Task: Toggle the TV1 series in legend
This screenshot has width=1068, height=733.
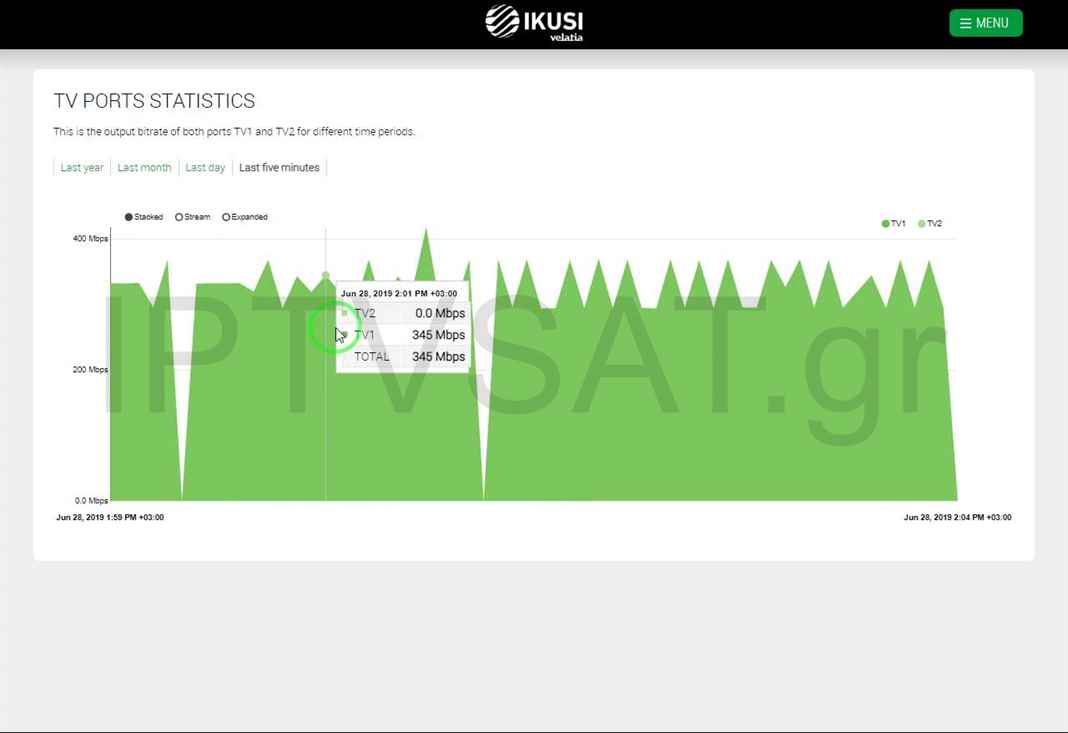Action: click(x=893, y=224)
